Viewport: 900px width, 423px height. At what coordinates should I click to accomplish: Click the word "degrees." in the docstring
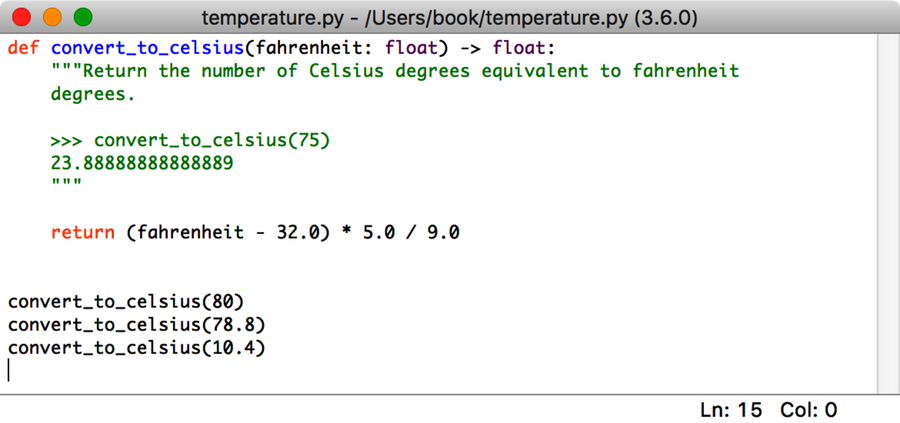93,95
